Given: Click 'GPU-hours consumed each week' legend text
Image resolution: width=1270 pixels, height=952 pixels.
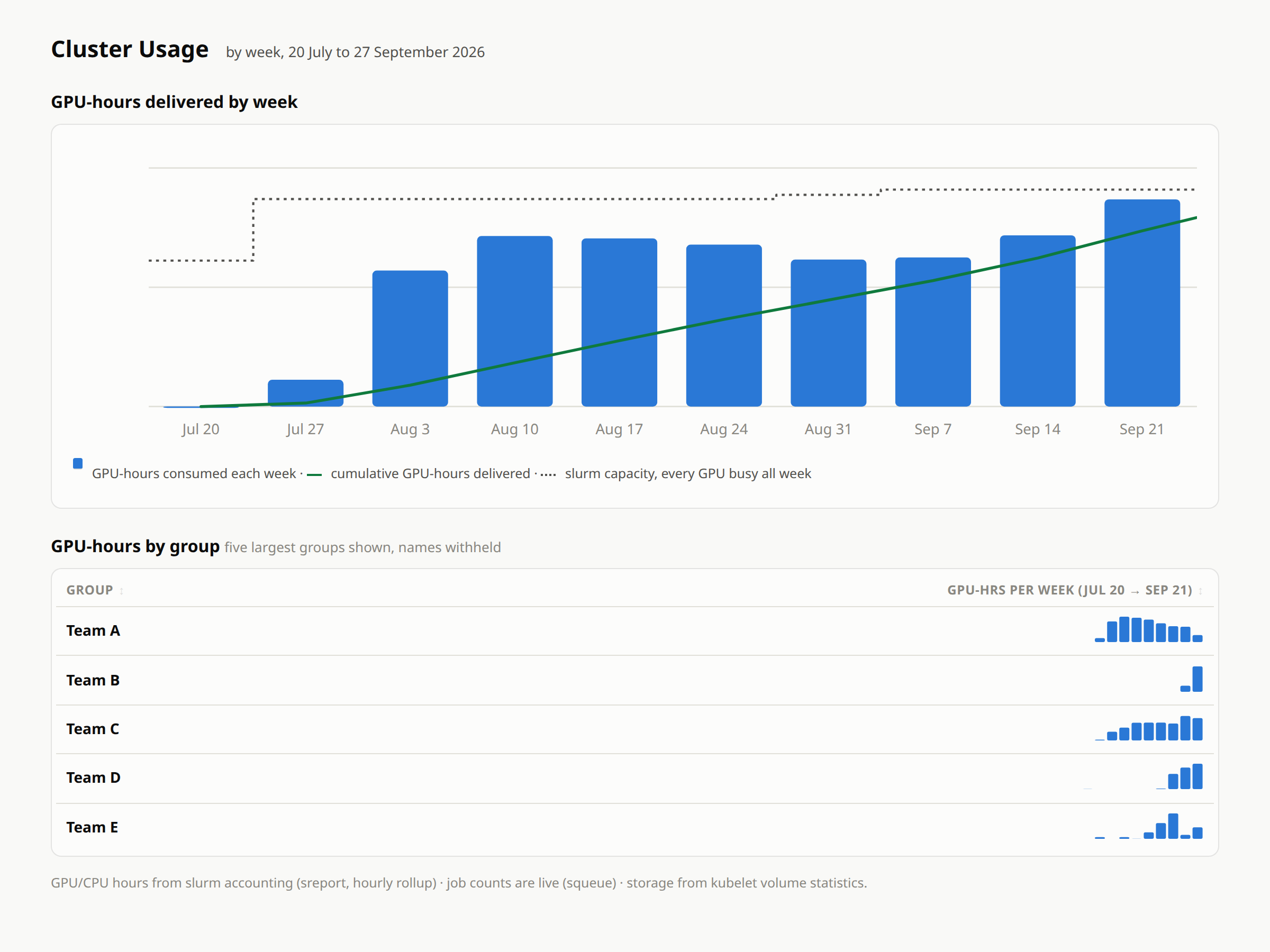Looking at the screenshot, I should pyautogui.click(x=194, y=473).
